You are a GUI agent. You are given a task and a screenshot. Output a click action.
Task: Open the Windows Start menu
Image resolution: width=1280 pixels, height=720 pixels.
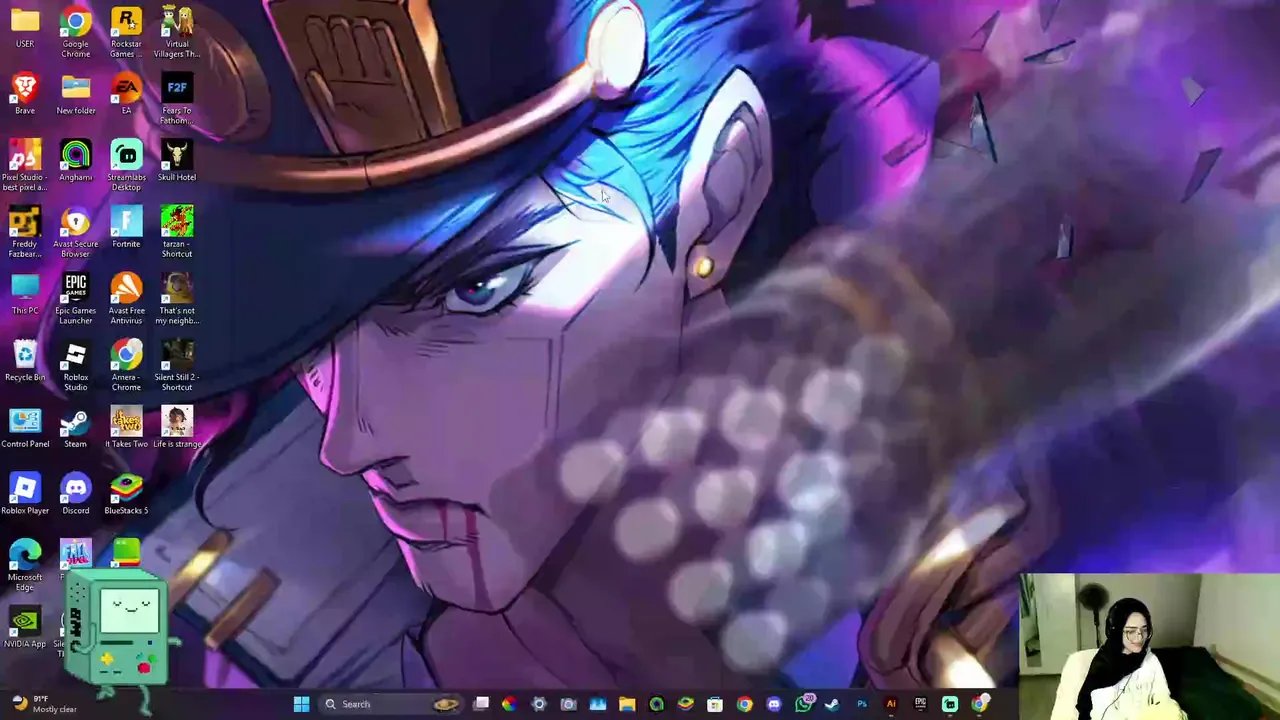pyautogui.click(x=301, y=704)
